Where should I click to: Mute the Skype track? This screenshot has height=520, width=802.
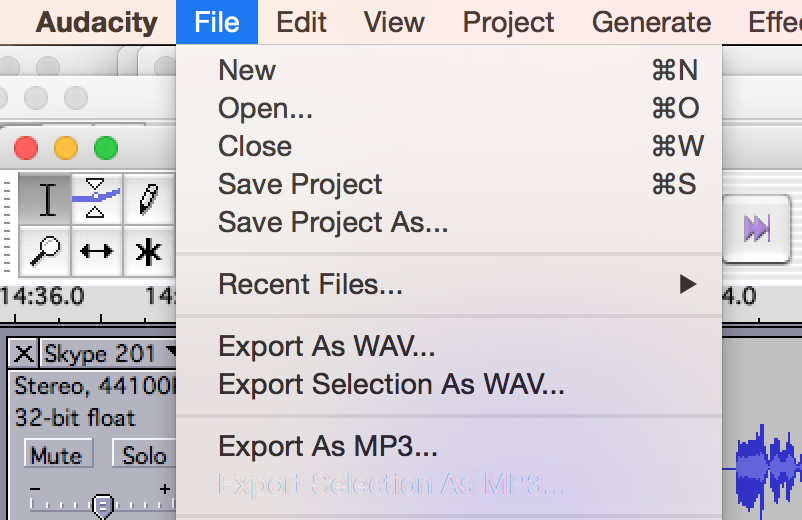[x=56, y=455]
